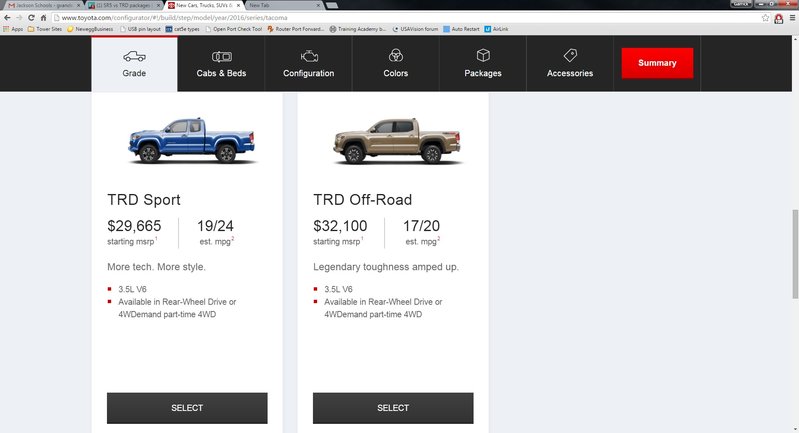This screenshot has width=799, height=433.
Task: Open the Cabs & Beds step
Action: pyautogui.click(x=221, y=64)
